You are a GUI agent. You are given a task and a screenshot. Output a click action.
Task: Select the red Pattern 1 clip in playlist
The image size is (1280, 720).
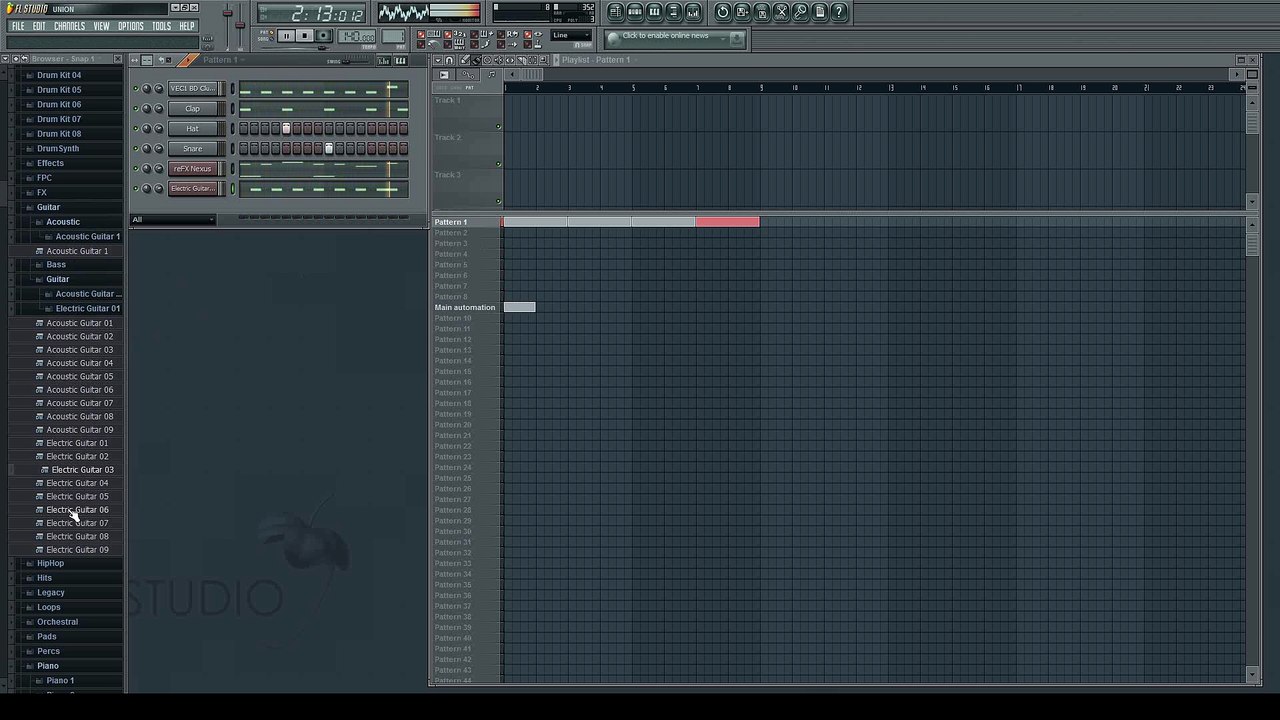727,222
